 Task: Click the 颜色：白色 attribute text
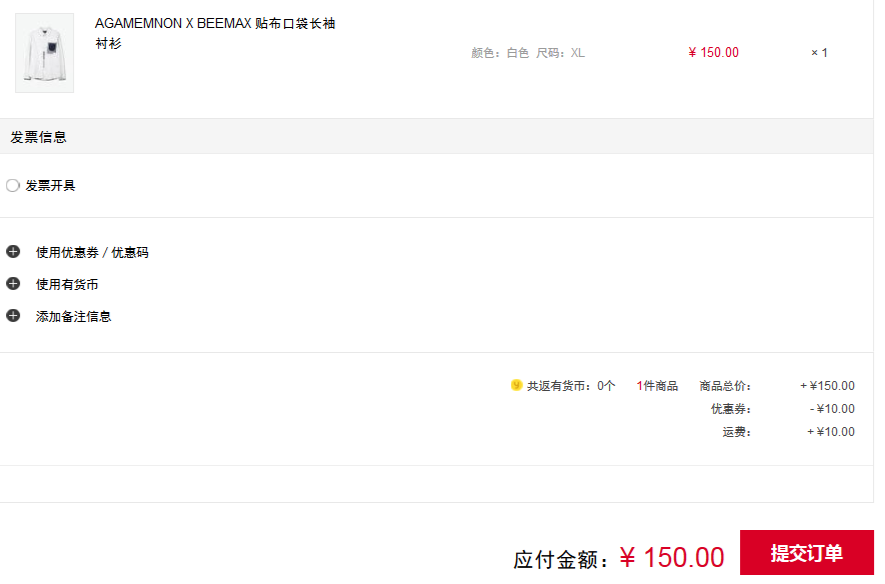click(500, 53)
